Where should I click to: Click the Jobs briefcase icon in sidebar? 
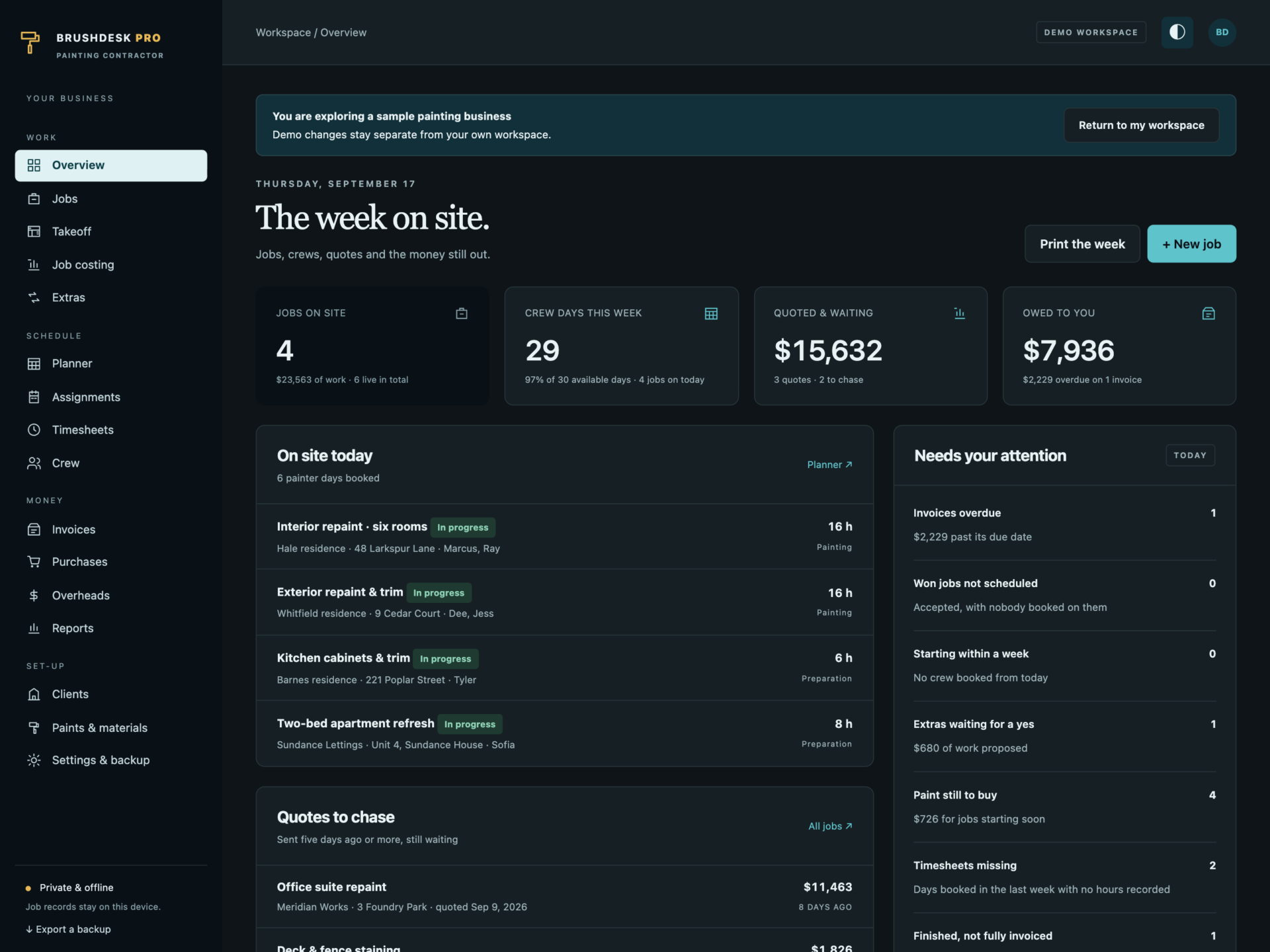34,199
